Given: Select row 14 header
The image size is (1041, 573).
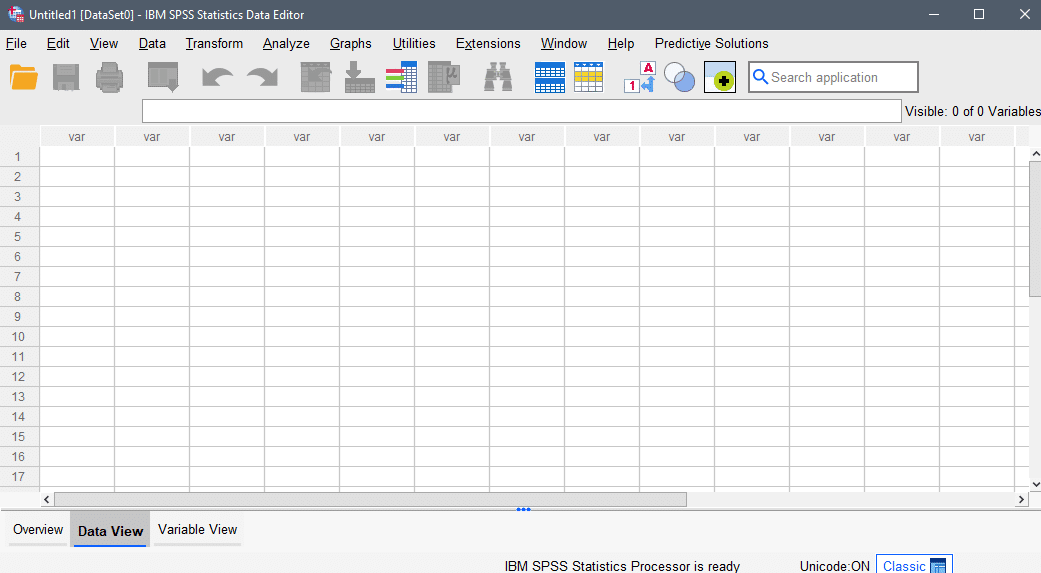Looking at the screenshot, I should tap(18, 417).
